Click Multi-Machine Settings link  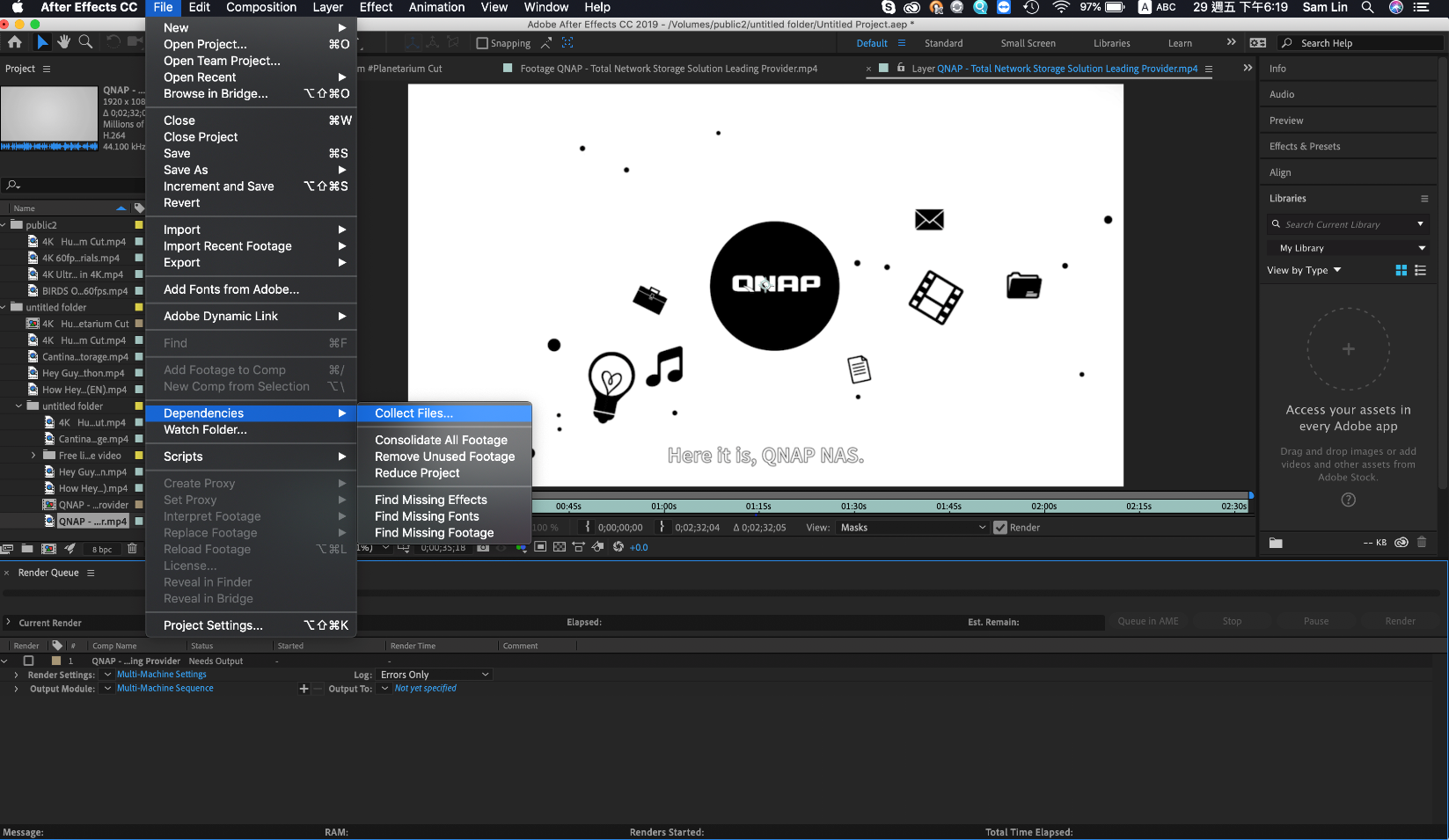[162, 675]
